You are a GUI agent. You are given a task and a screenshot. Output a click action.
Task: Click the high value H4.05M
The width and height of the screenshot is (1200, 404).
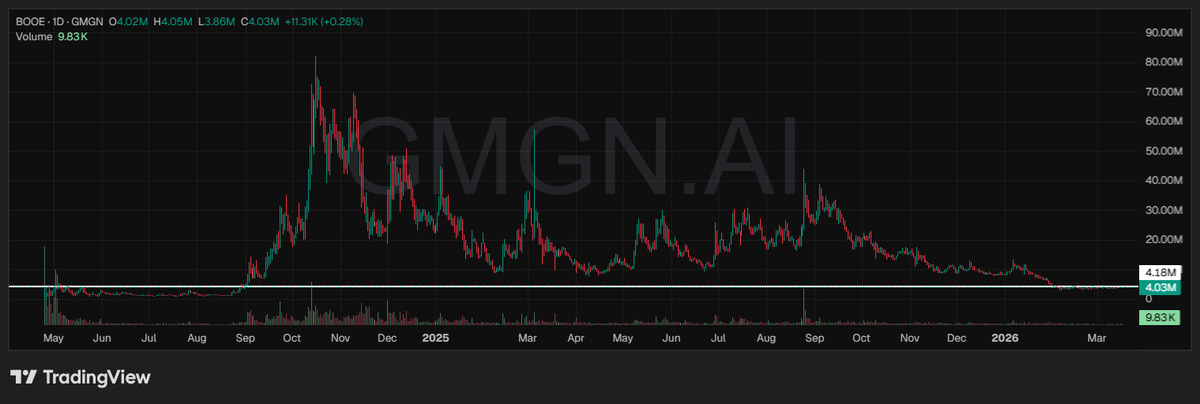175,21
